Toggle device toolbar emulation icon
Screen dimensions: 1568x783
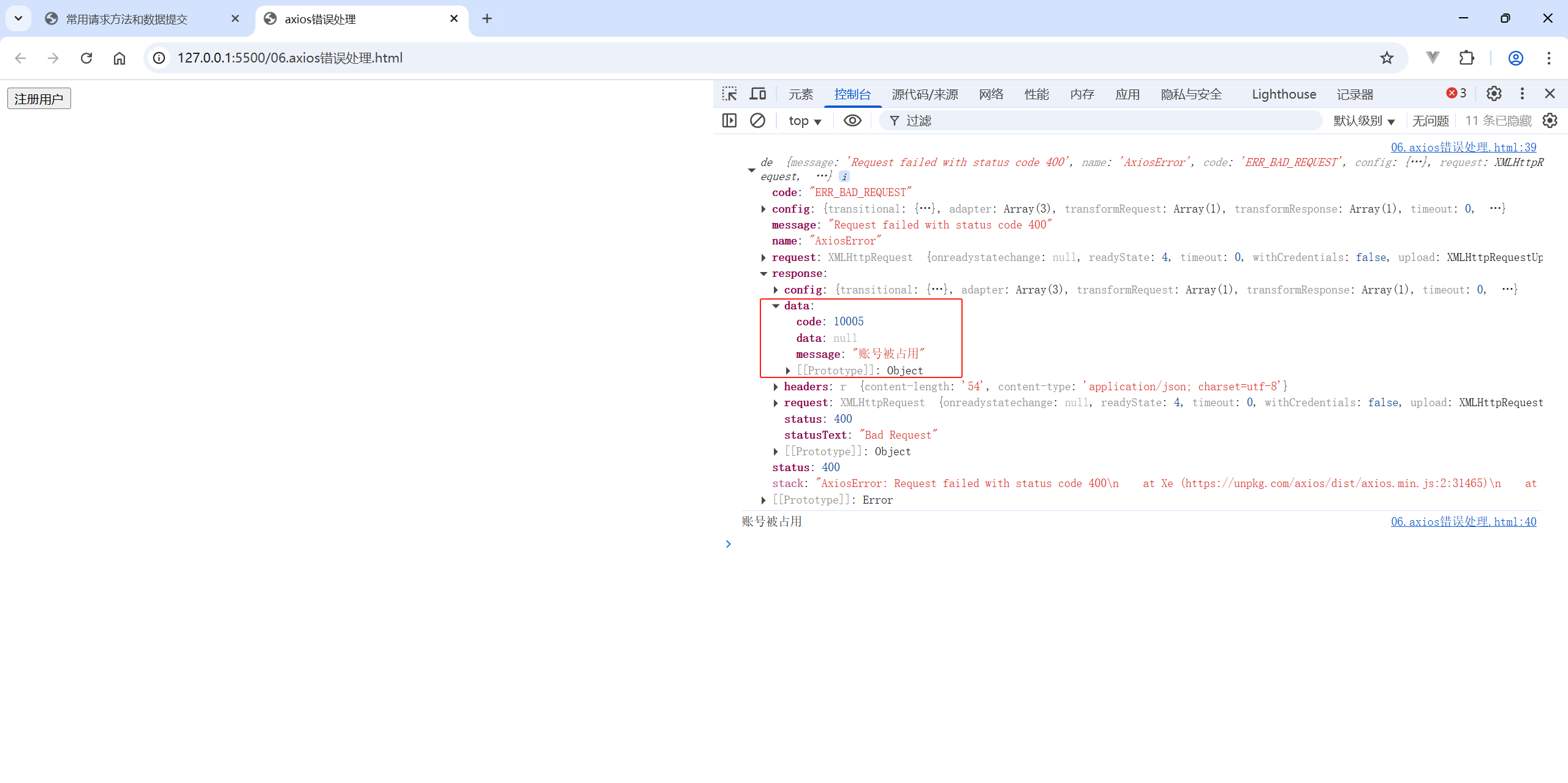(758, 94)
